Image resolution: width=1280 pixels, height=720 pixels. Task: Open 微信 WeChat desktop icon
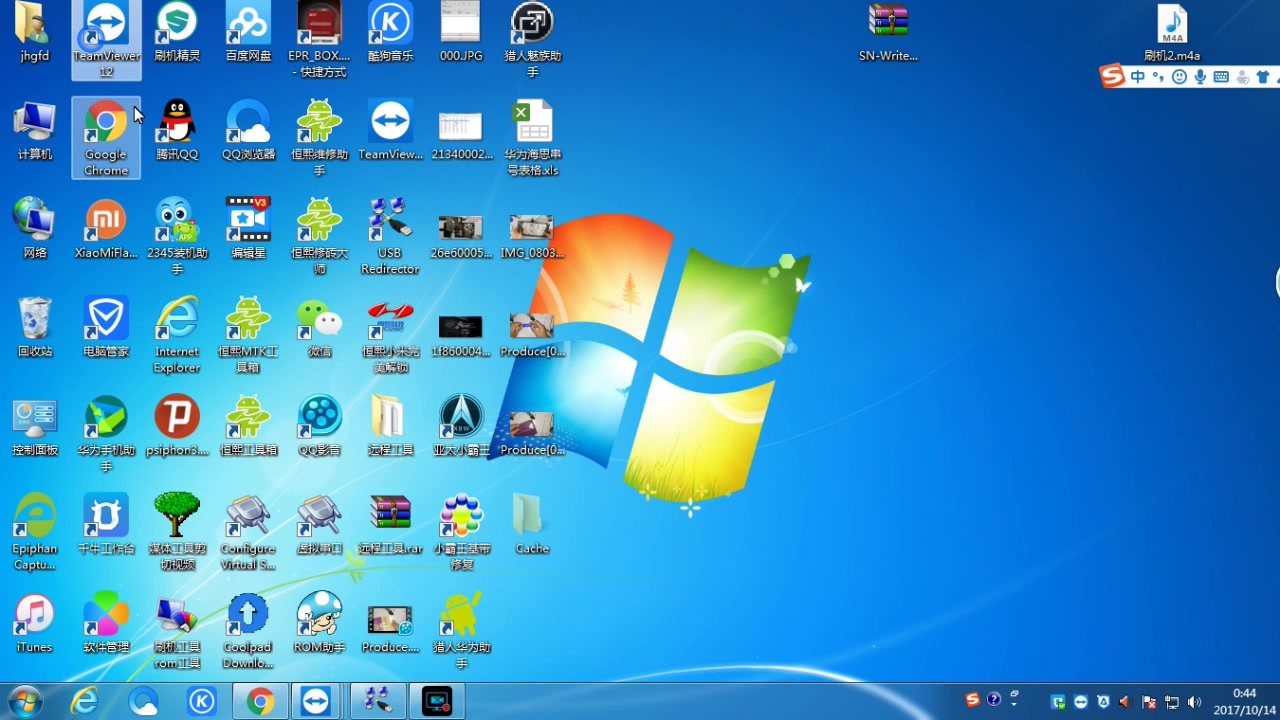click(x=319, y=327)
